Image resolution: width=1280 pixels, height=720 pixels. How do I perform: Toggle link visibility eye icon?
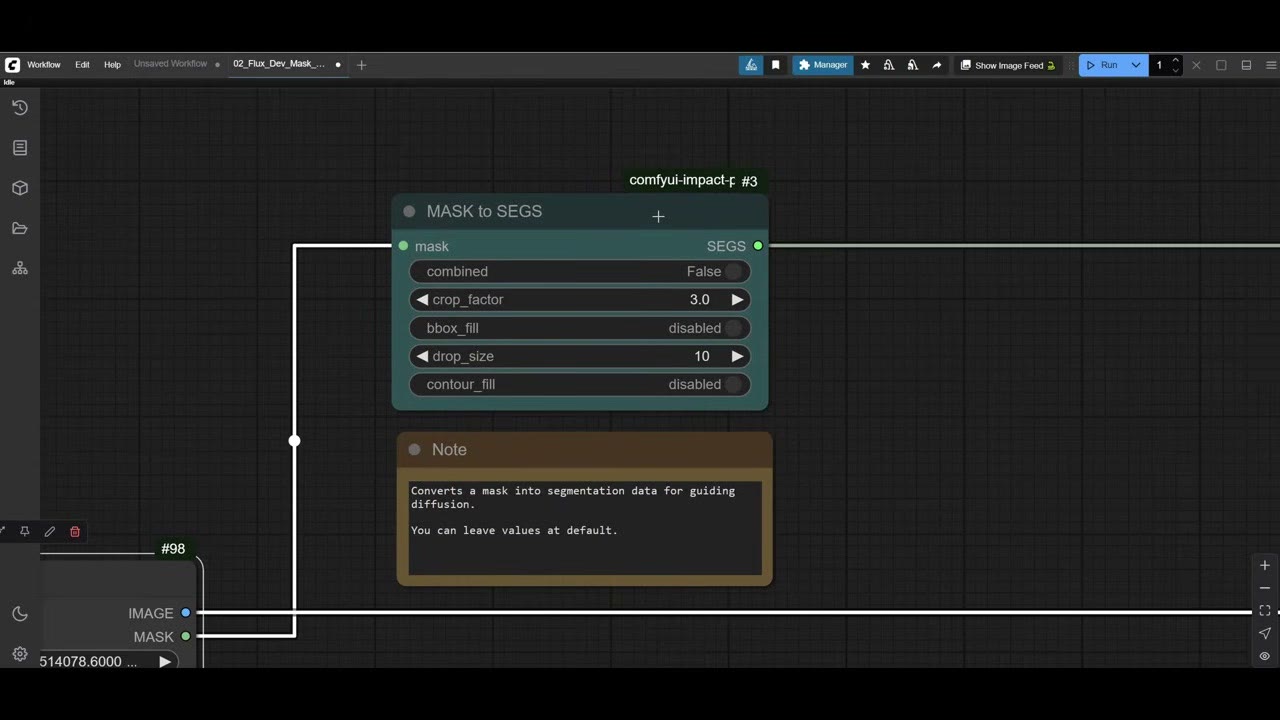(x=1265, y=656)
